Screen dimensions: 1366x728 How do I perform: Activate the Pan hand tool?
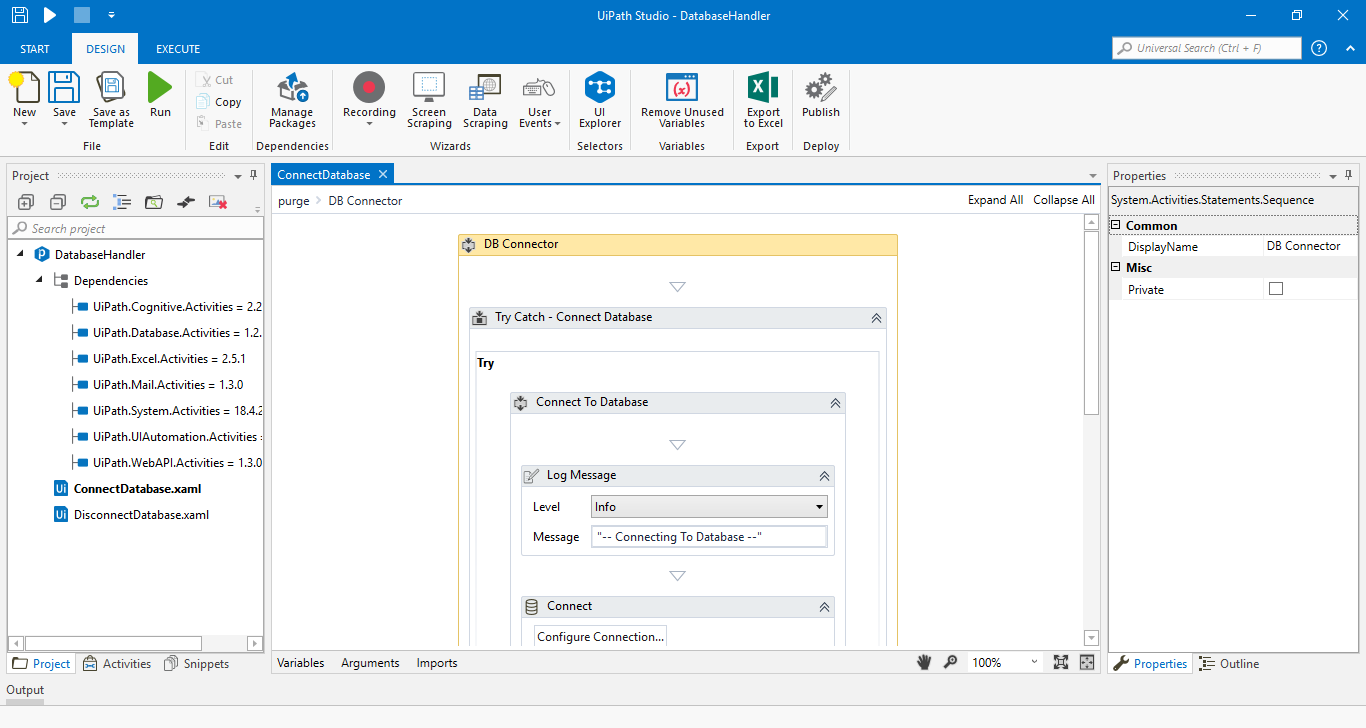925,662
